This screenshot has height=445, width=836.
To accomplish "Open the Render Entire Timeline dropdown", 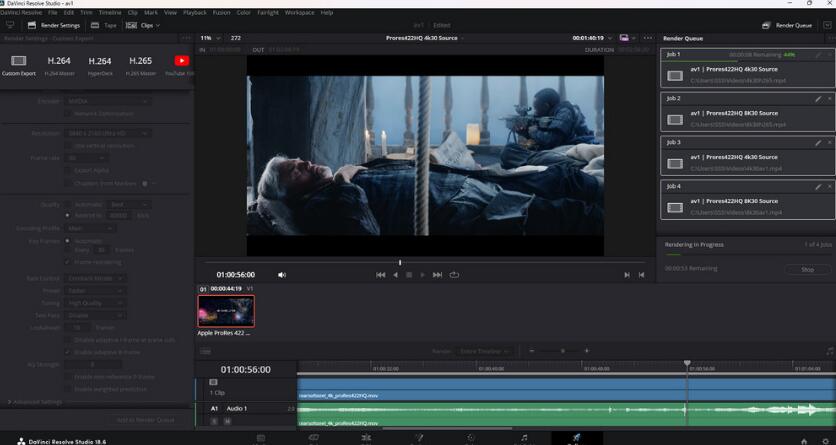I will [485, 351].
